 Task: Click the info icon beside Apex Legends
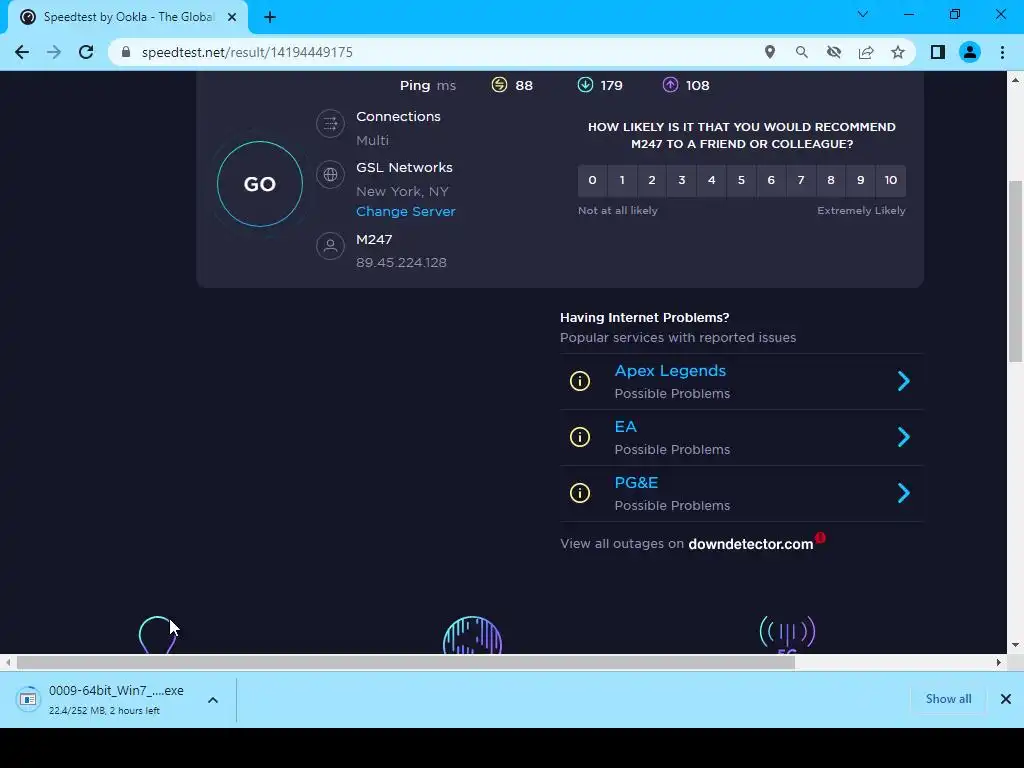tap(580, 381)
